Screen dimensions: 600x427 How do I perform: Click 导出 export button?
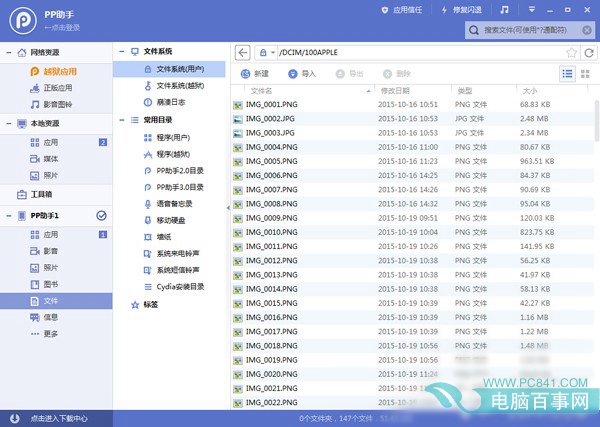click(349, 74)
